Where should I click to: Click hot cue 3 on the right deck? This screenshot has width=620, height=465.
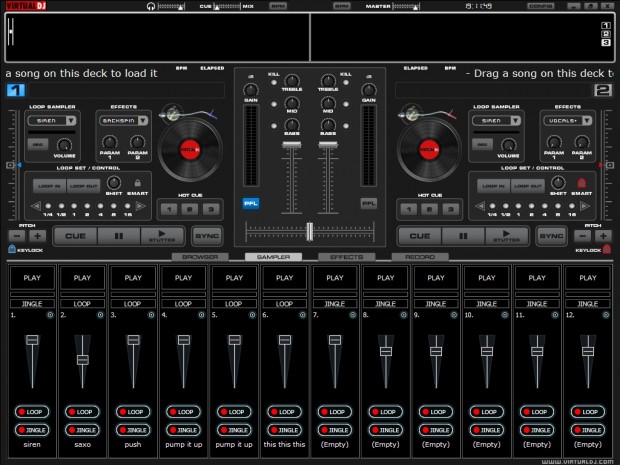click(x=450, y=209)
